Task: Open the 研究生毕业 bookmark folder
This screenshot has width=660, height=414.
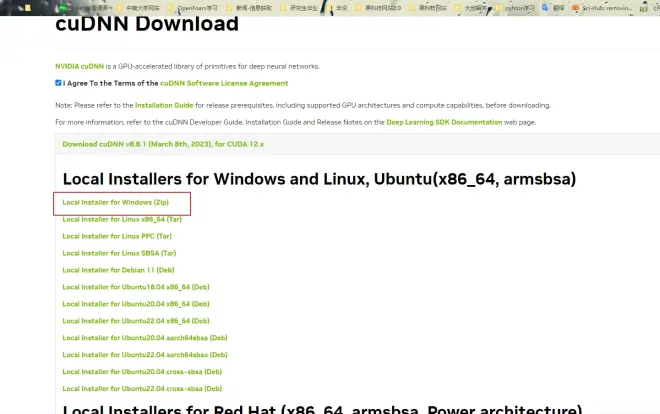Action: pyautogui.click(x=299, y=8)
